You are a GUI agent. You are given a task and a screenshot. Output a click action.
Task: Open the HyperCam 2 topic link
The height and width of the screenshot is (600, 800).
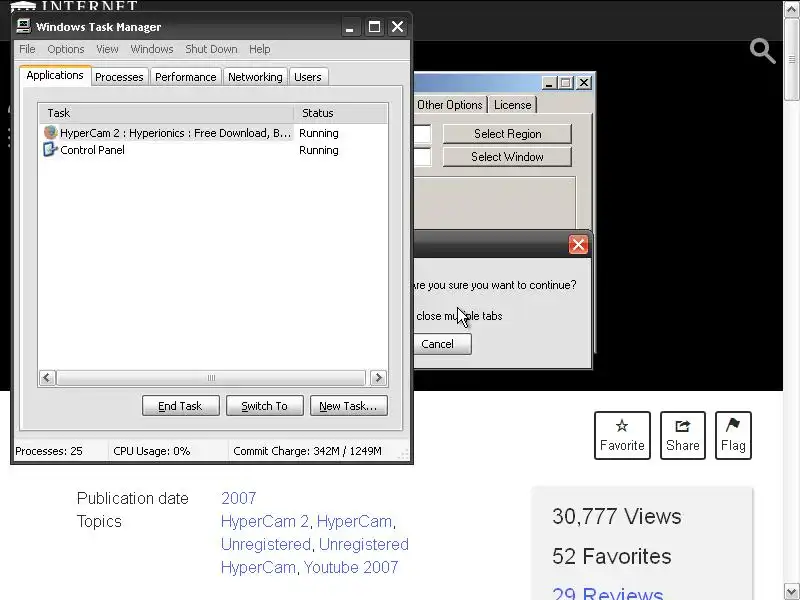[x=265, y=521]
